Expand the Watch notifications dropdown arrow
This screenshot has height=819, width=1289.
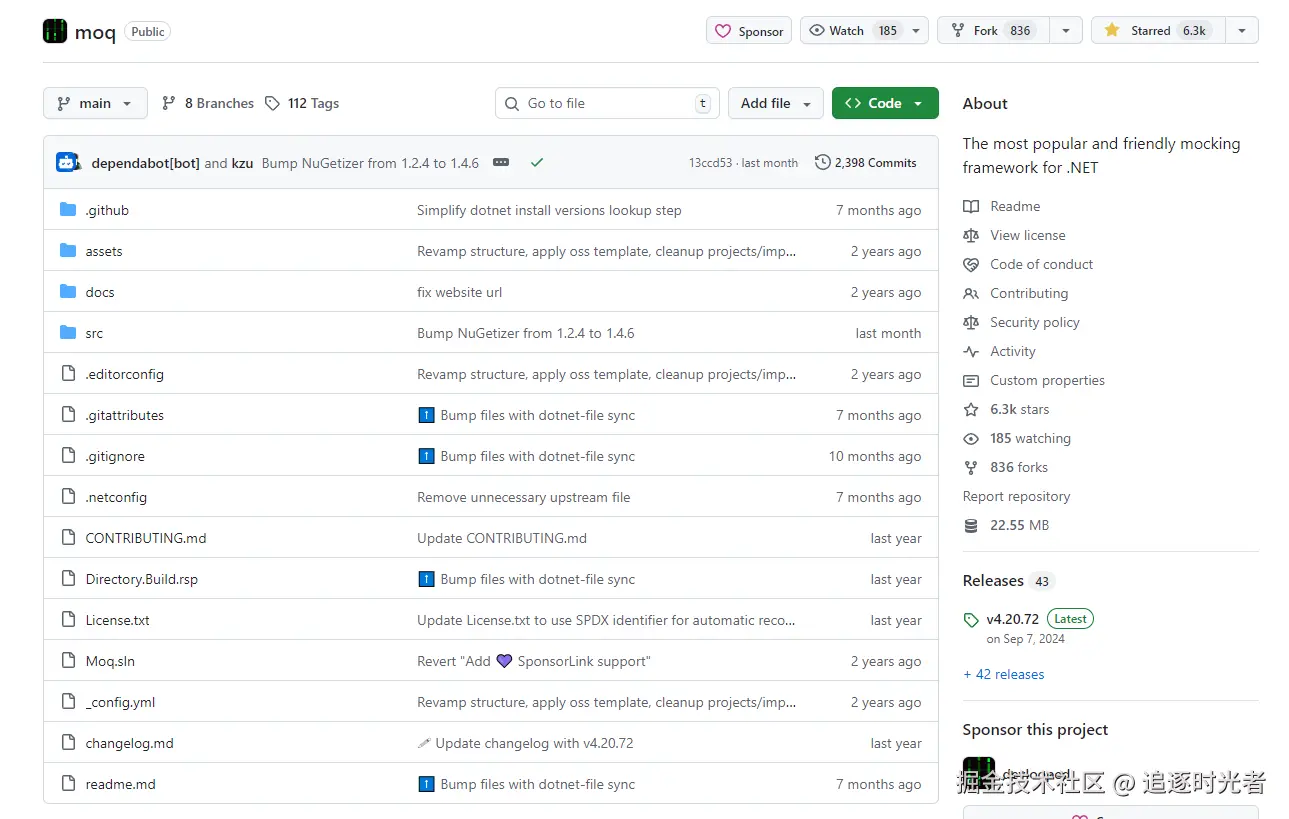coord(916,30)
